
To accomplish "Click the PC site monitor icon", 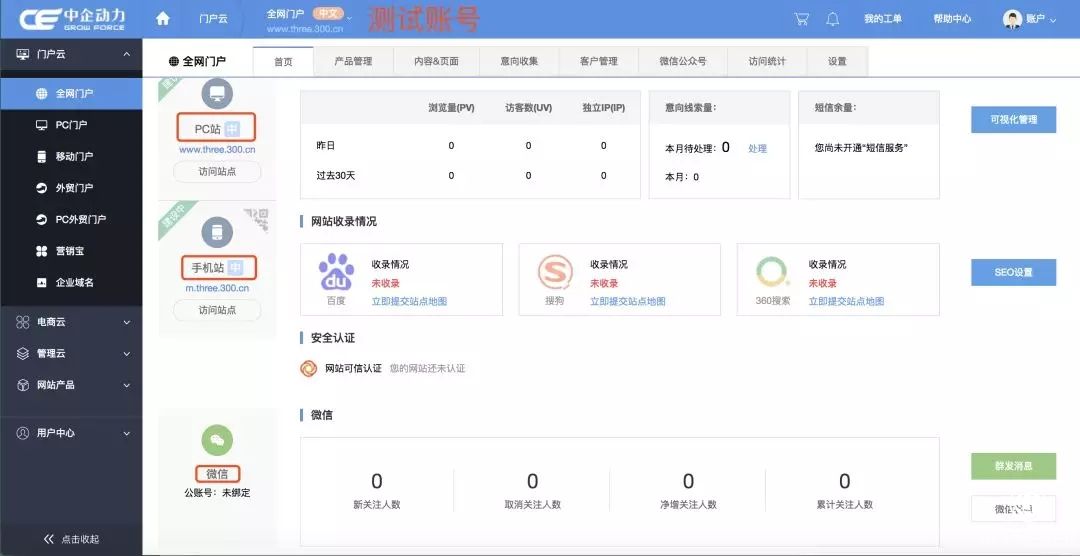I will pyautogui.click(x=217, y=94).
